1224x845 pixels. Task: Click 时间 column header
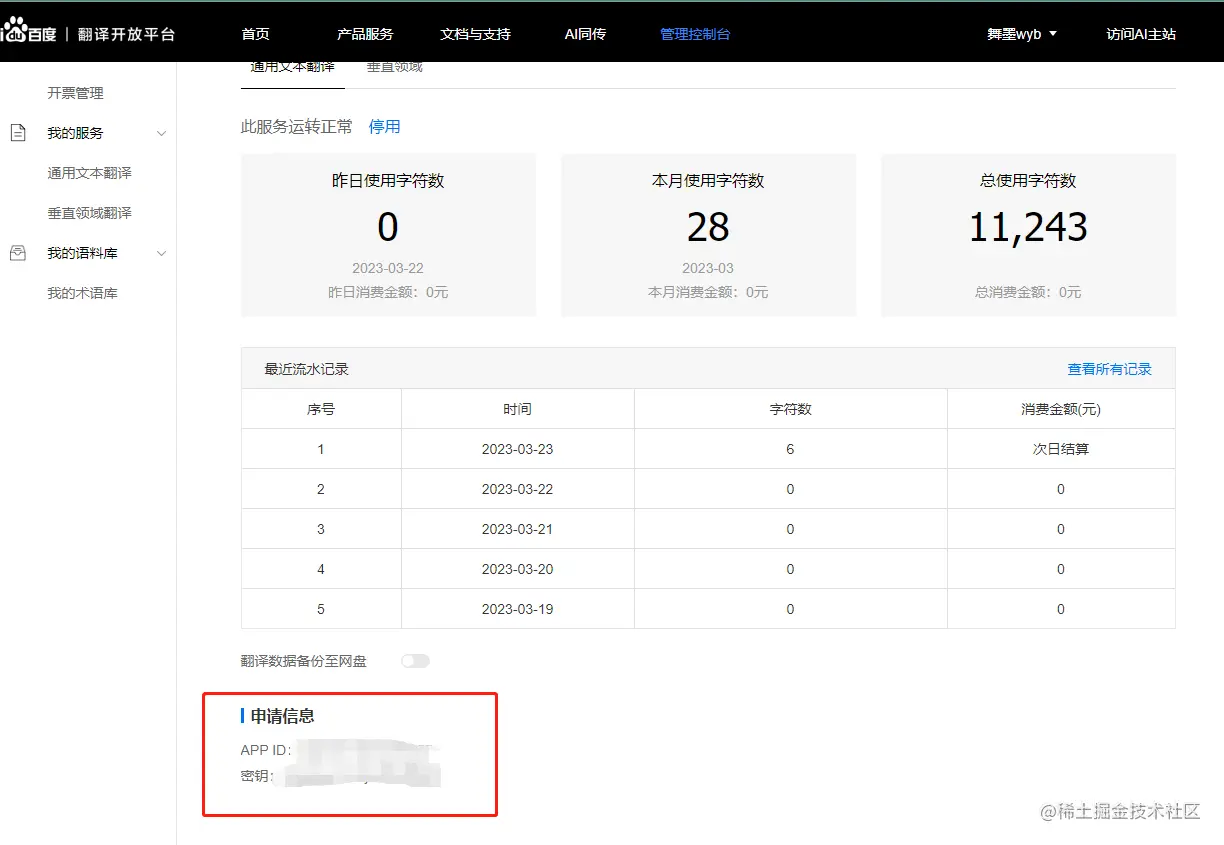click(517, 409)
